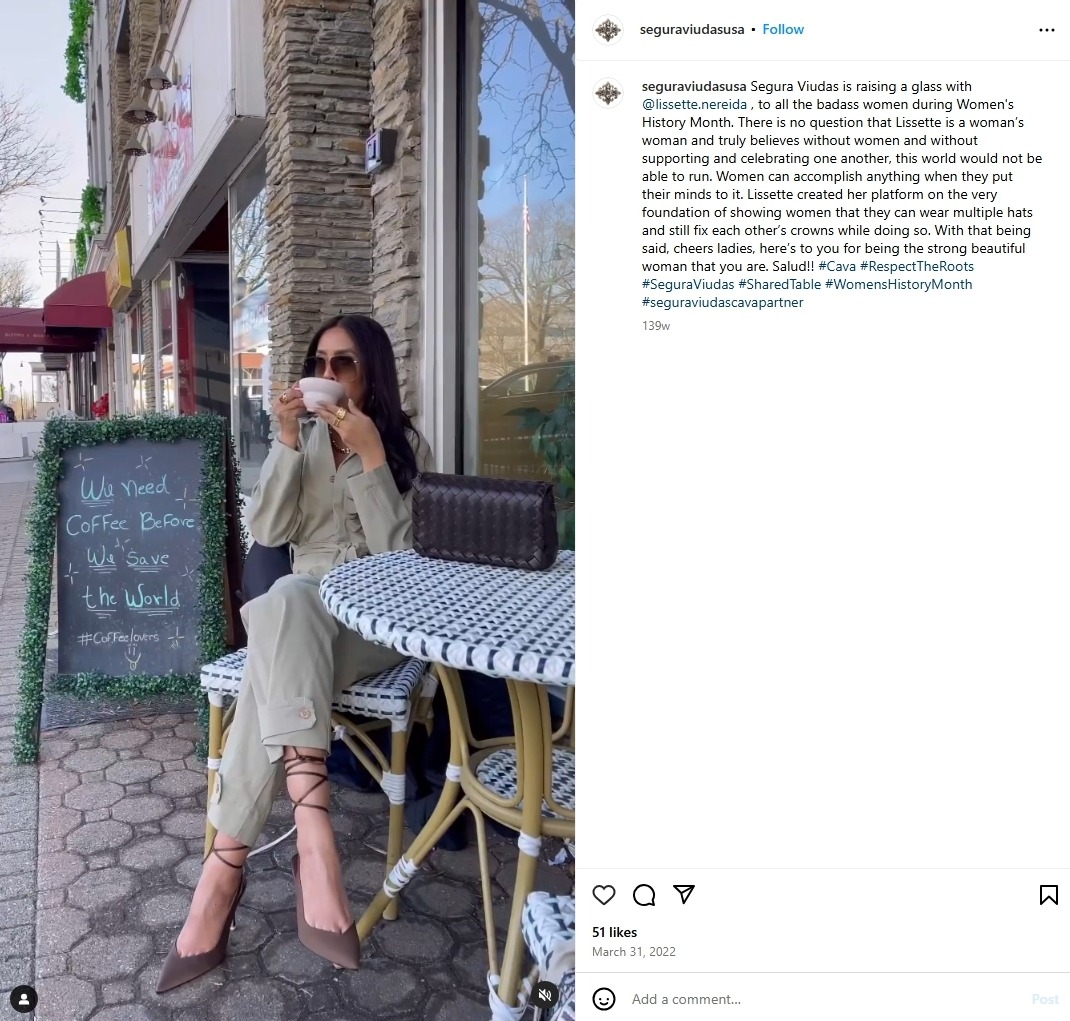This screenshot has height=1021, width=1070.
Task: Open emoji picker smiley icon
Action: [x=603, y=999]
